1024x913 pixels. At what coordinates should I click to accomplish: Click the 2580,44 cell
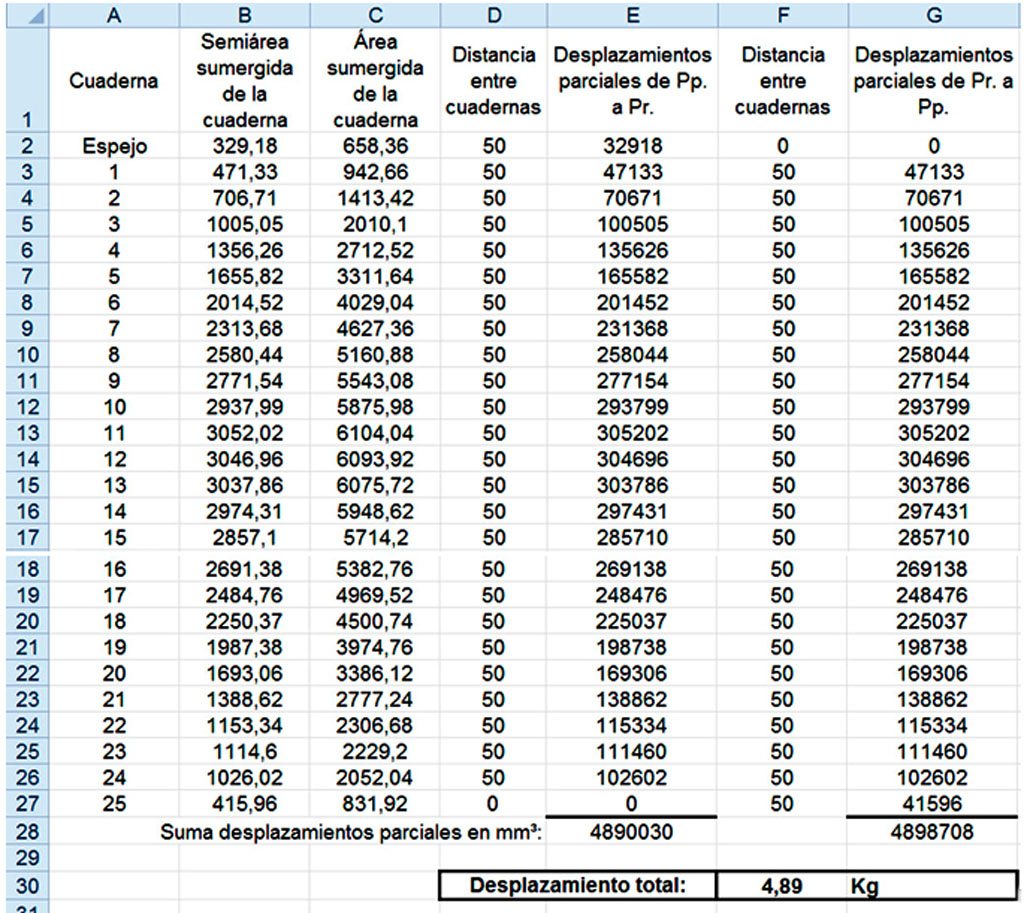tap(244, 355)
